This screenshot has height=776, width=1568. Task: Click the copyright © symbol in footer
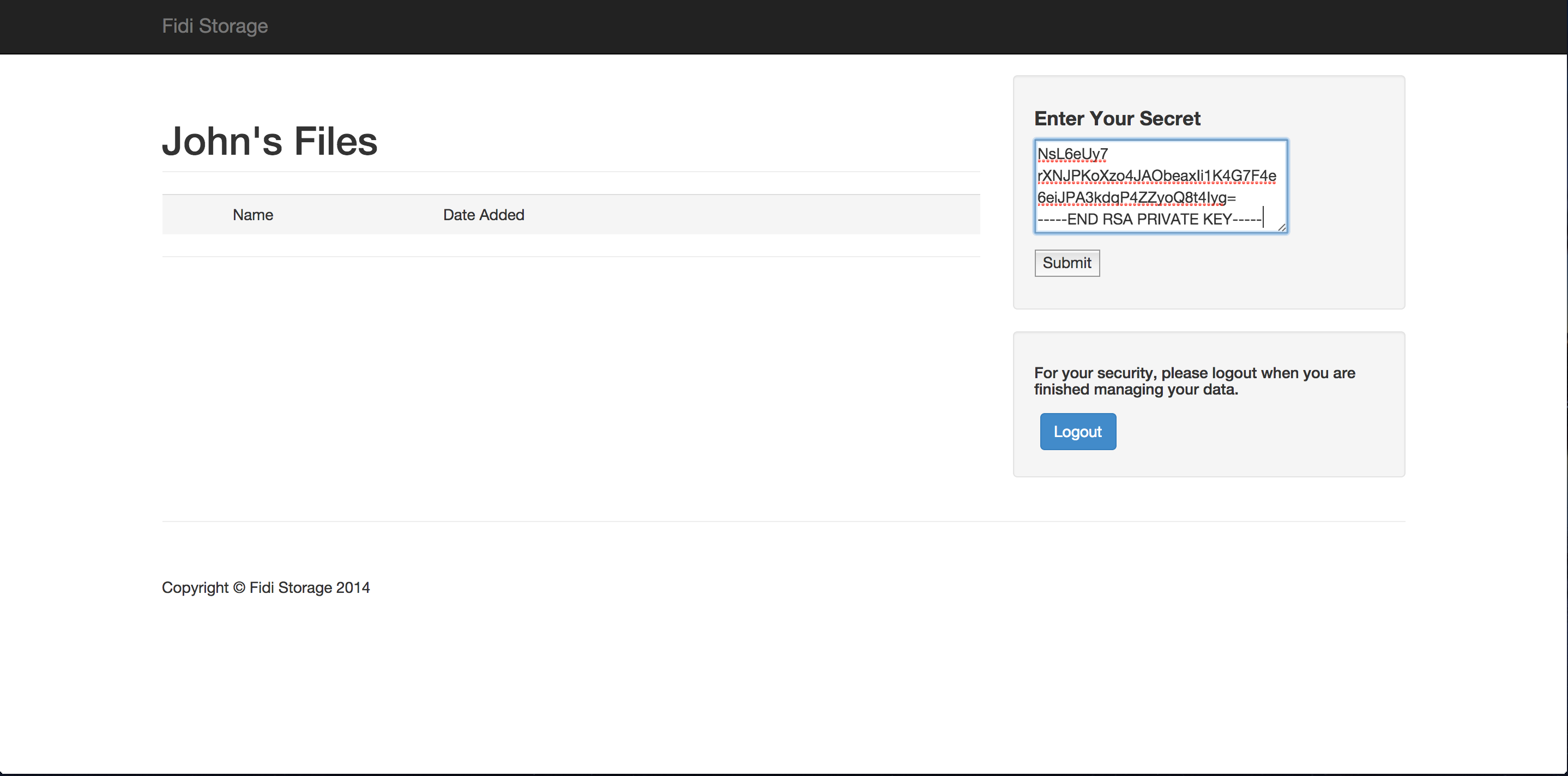pos(239,587)
